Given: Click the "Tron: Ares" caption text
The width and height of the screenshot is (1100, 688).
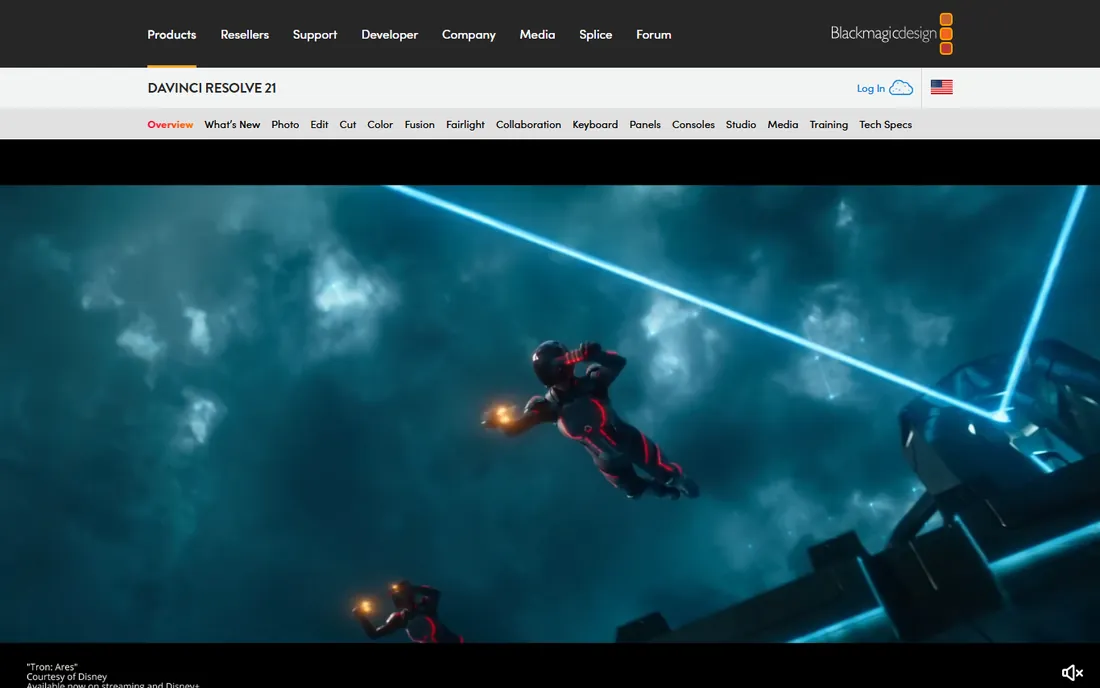Looking at the screenshot, I should pyautogui.click(x=52, y=667).
